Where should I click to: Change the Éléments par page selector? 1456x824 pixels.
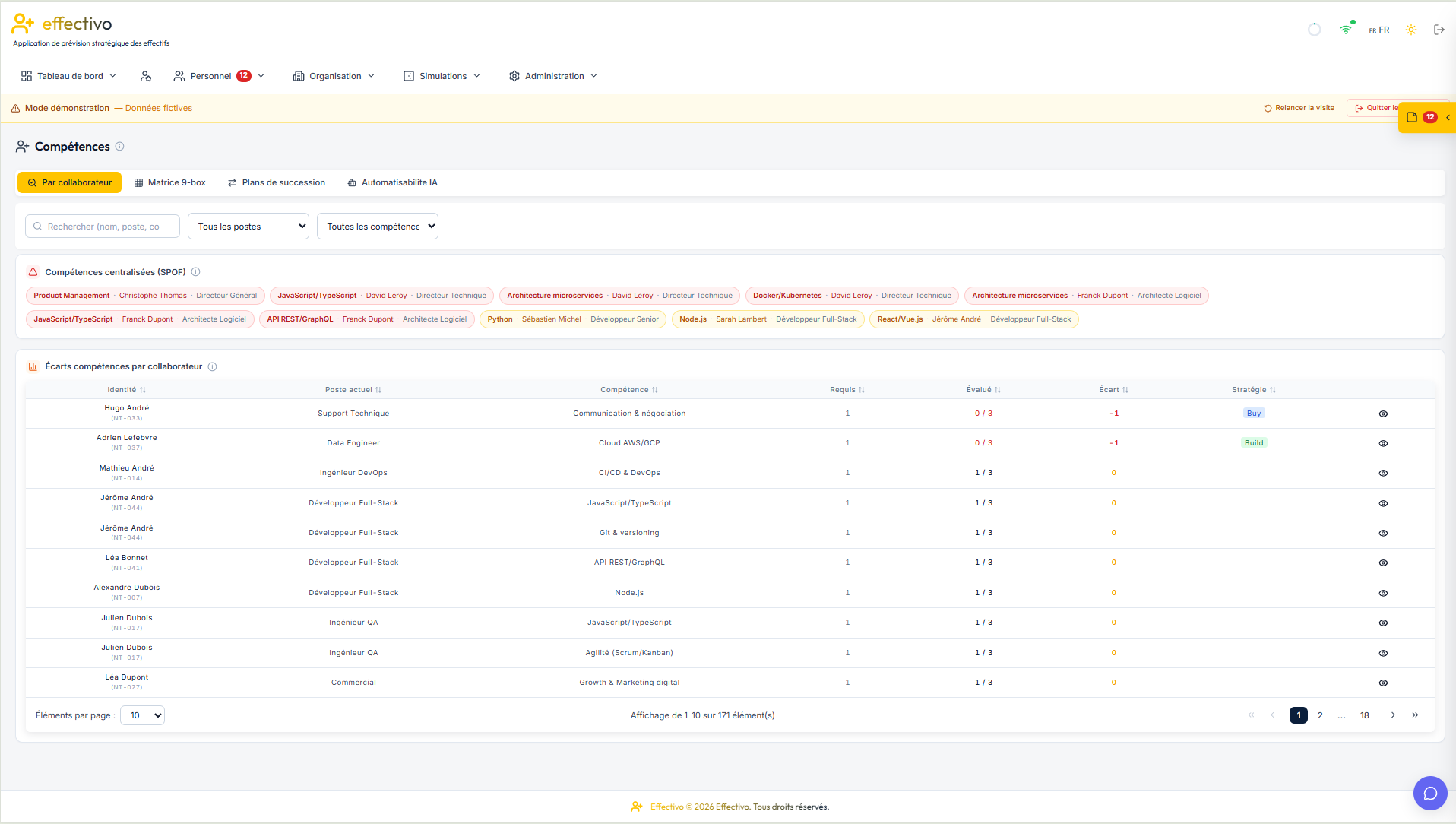[x=143, y=715]
